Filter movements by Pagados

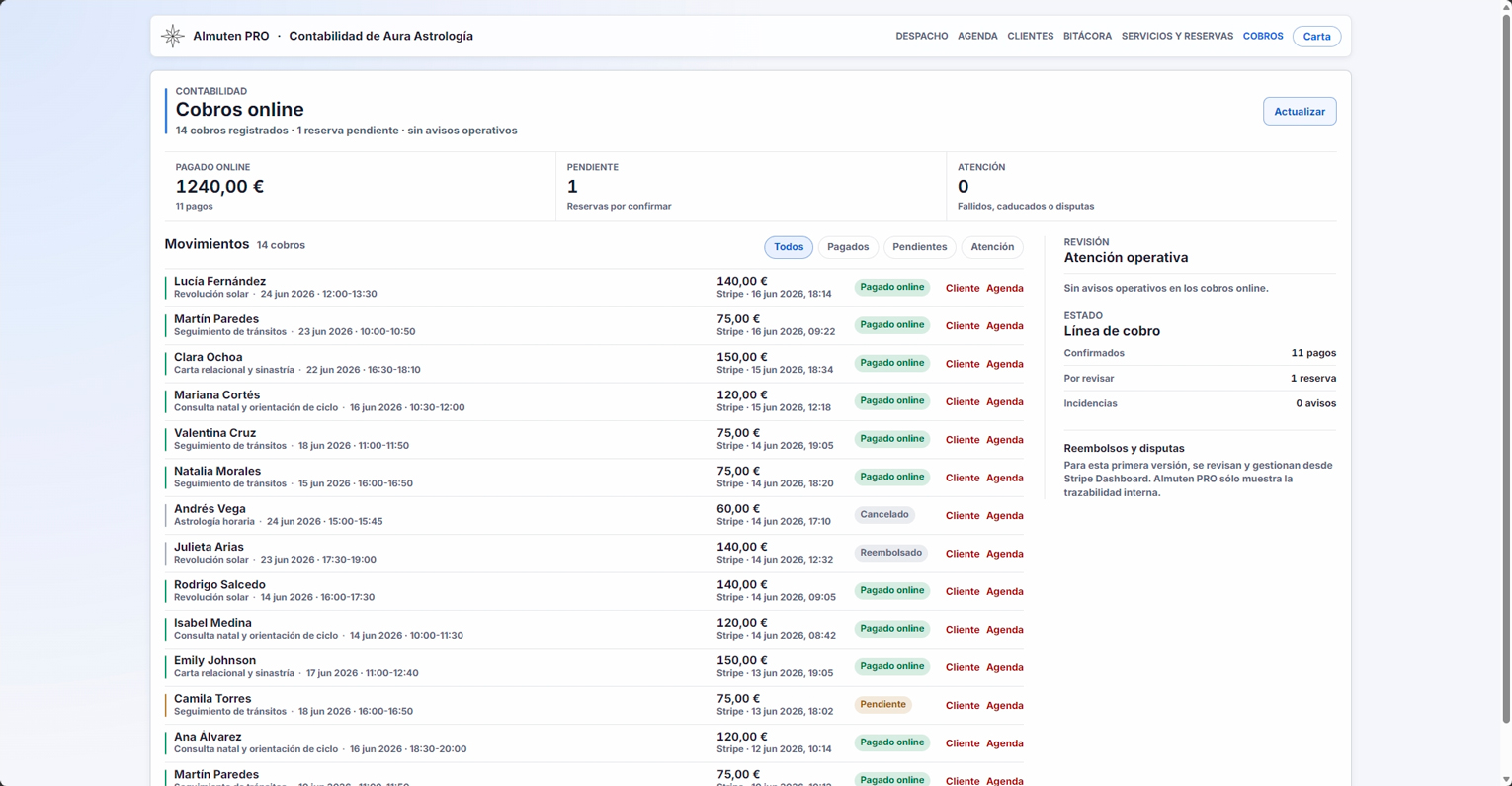tap(848, 247)
